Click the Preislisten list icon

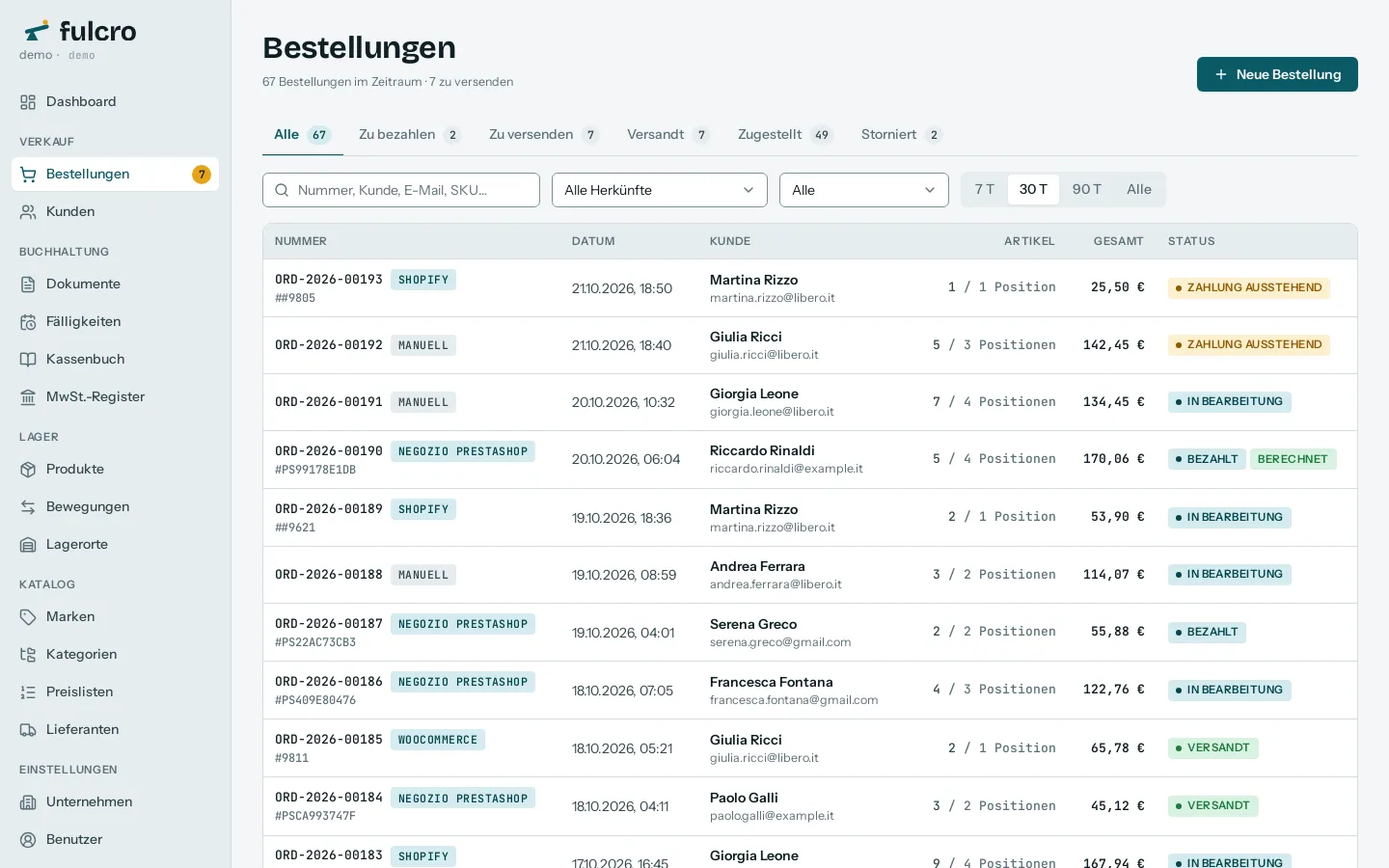click(28, 692)
